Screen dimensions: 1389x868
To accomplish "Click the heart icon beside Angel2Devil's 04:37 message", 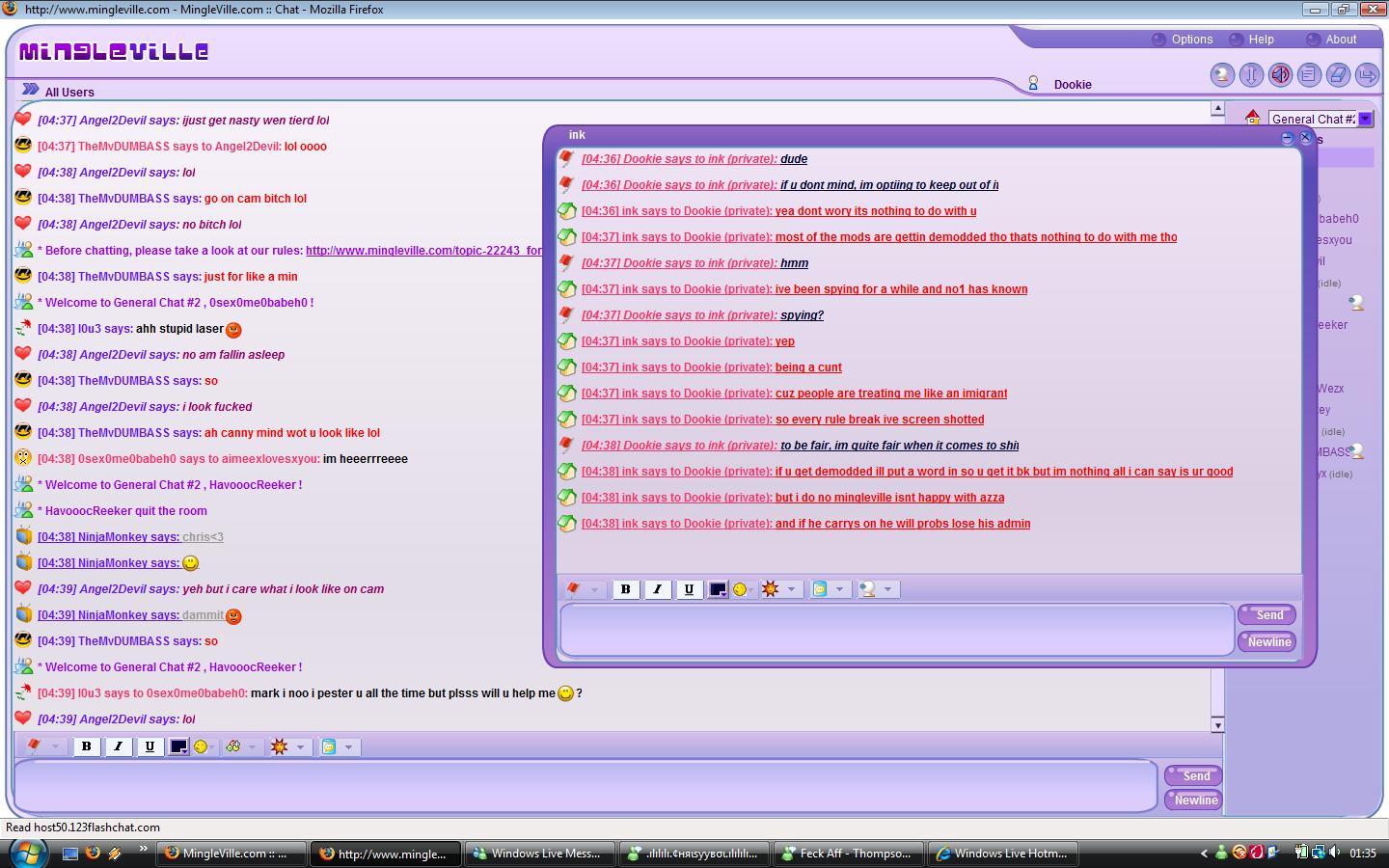I will pyautogui.click(x=23, y=120).
